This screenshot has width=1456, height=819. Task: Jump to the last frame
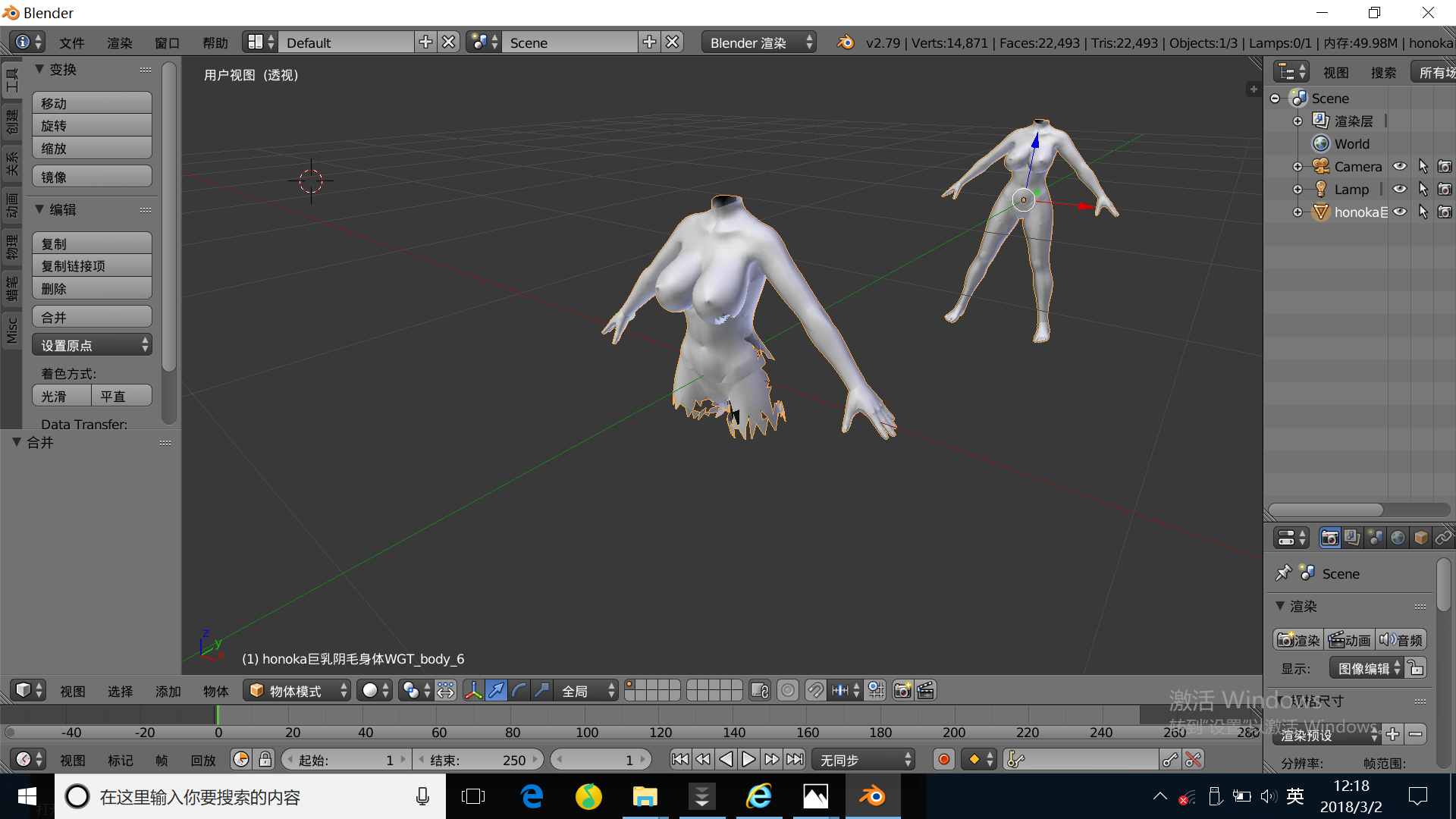tap(795, 759)
